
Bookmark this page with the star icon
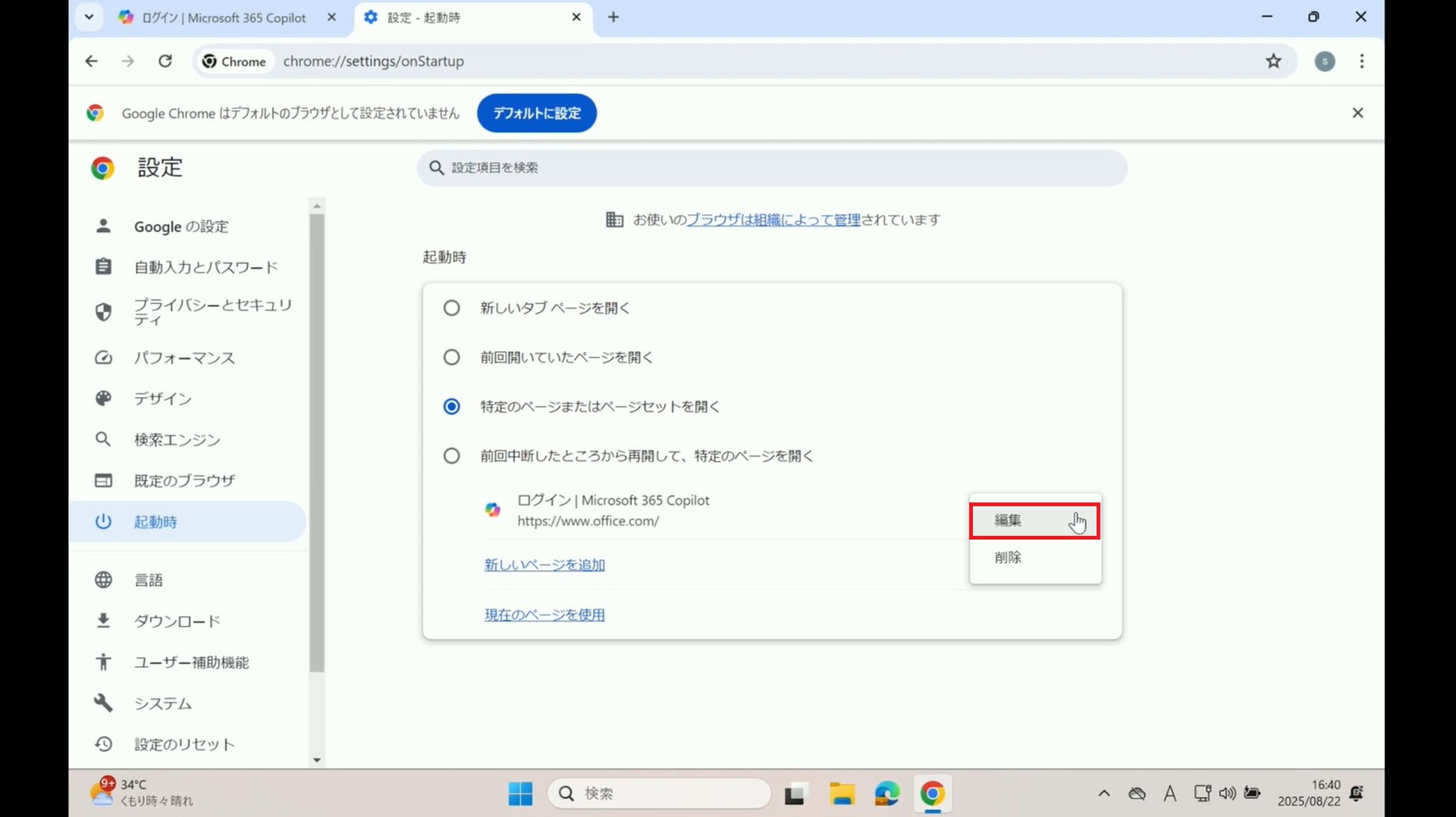[1273, 61]
